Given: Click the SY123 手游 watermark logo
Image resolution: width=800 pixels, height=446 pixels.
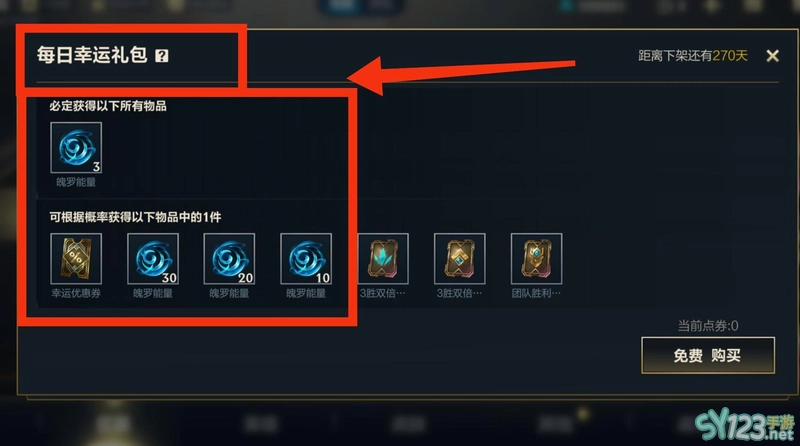Looking at the screenshot, I should tap(745, 427).
